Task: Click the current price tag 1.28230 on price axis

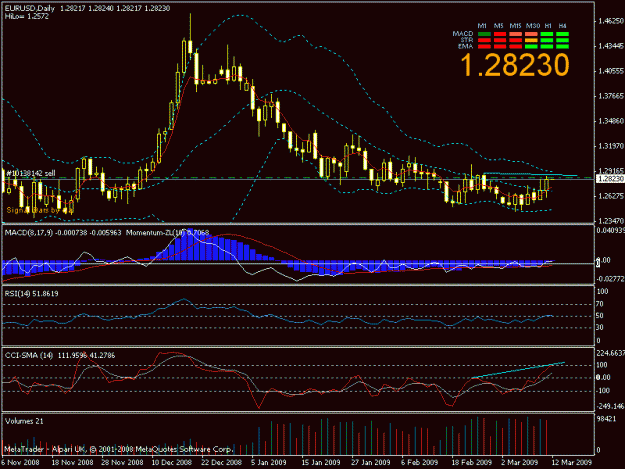Action: [x=610, y=179]
